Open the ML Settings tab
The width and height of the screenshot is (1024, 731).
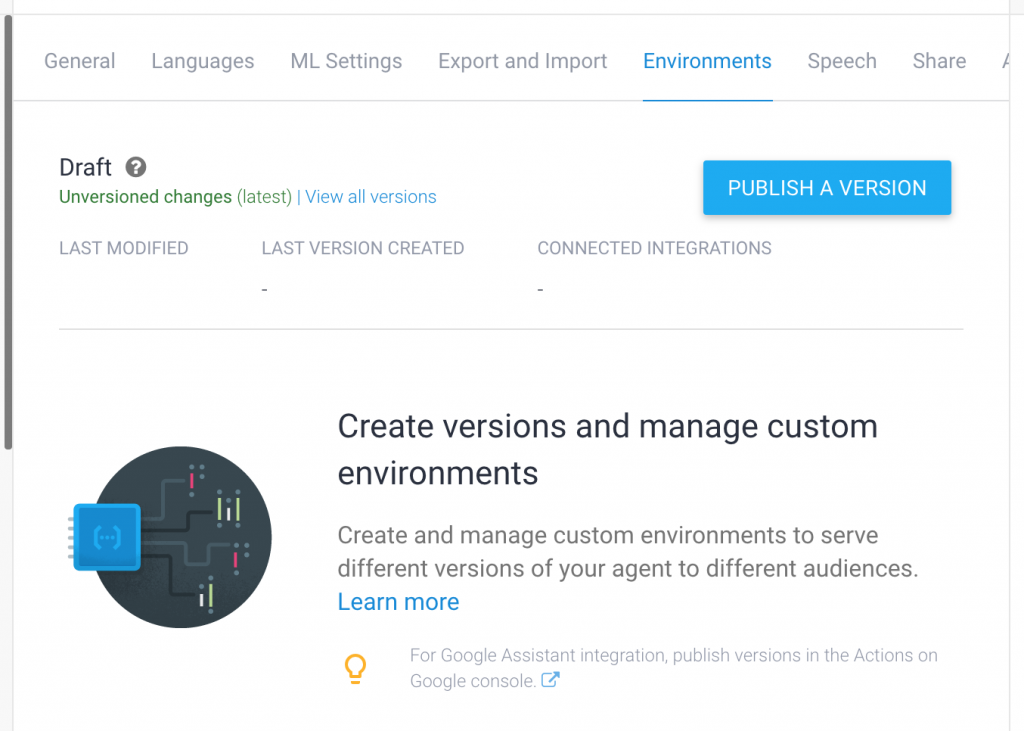pyautogui.click(x=346, y=61)
